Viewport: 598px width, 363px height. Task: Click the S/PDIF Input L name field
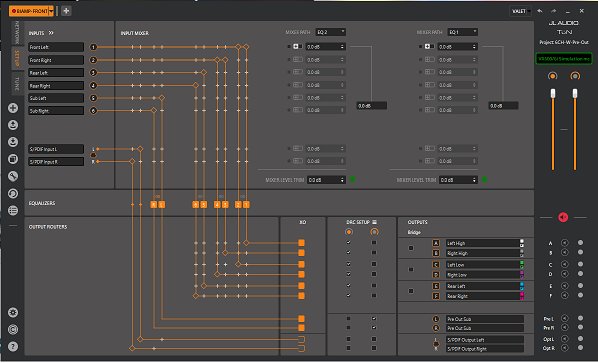coord(56,149)
